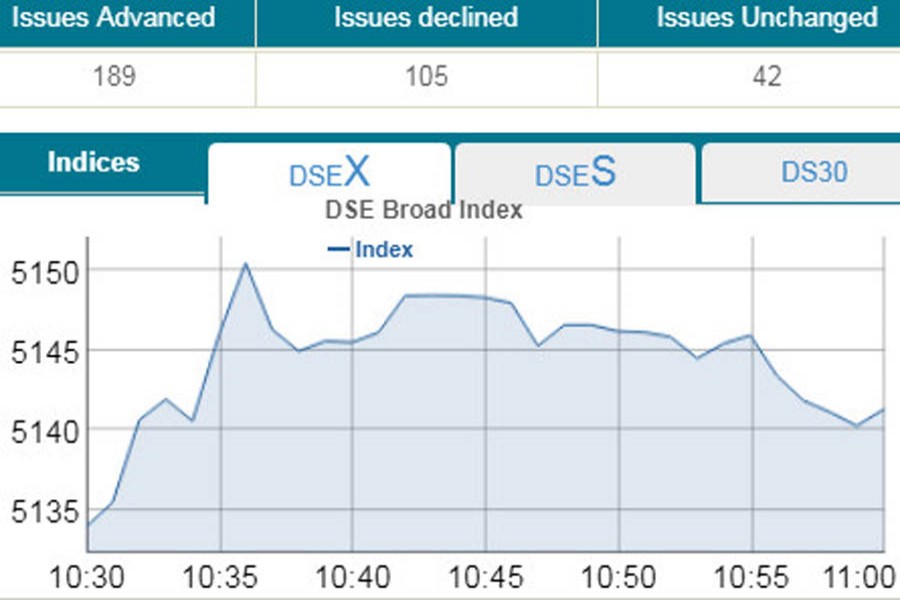This screenshot has height=600, width=900.
Task: Click the blue Index legend line marker
Action: click(339, 250)
